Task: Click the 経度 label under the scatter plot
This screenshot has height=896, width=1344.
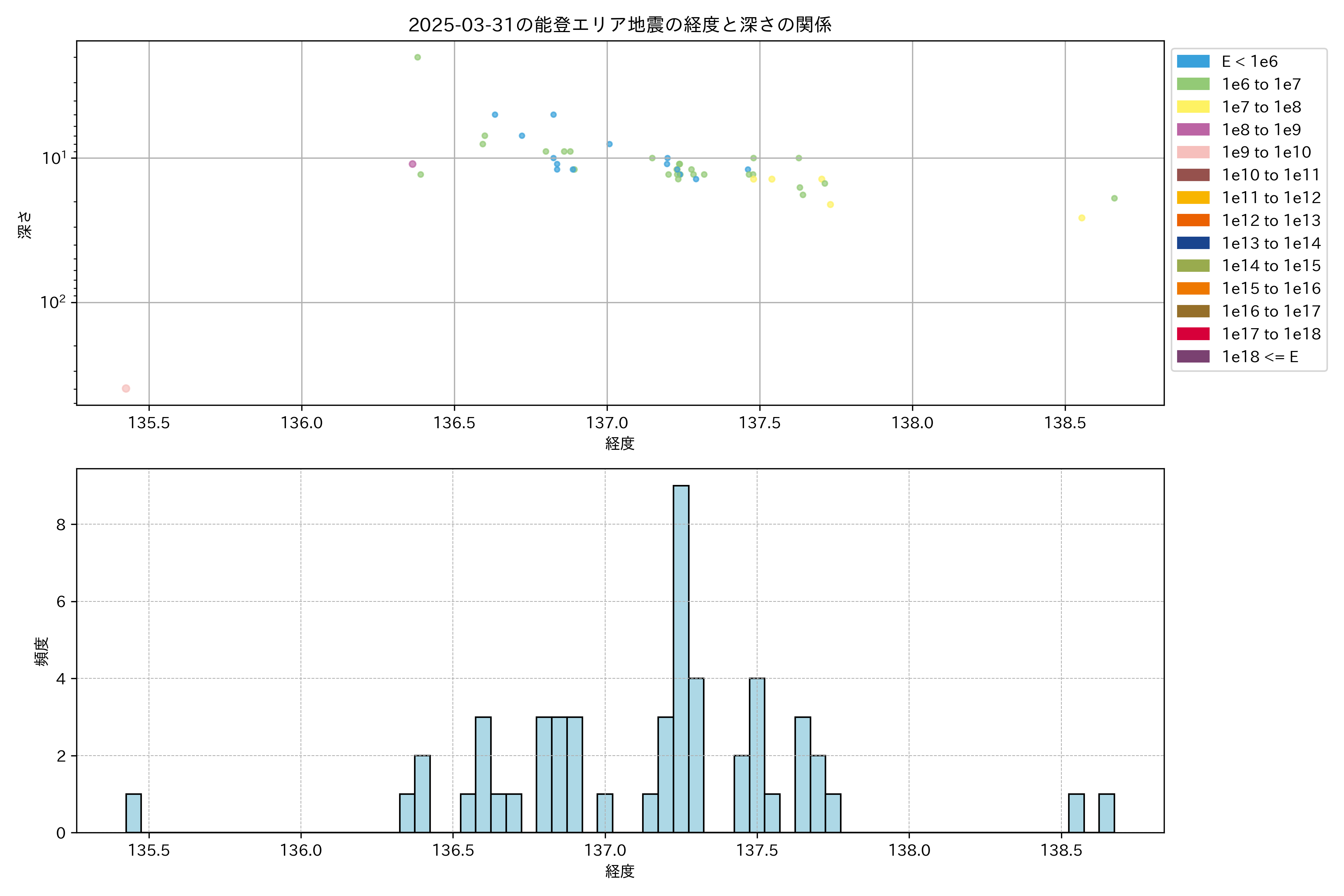Action: pos(620,444)
